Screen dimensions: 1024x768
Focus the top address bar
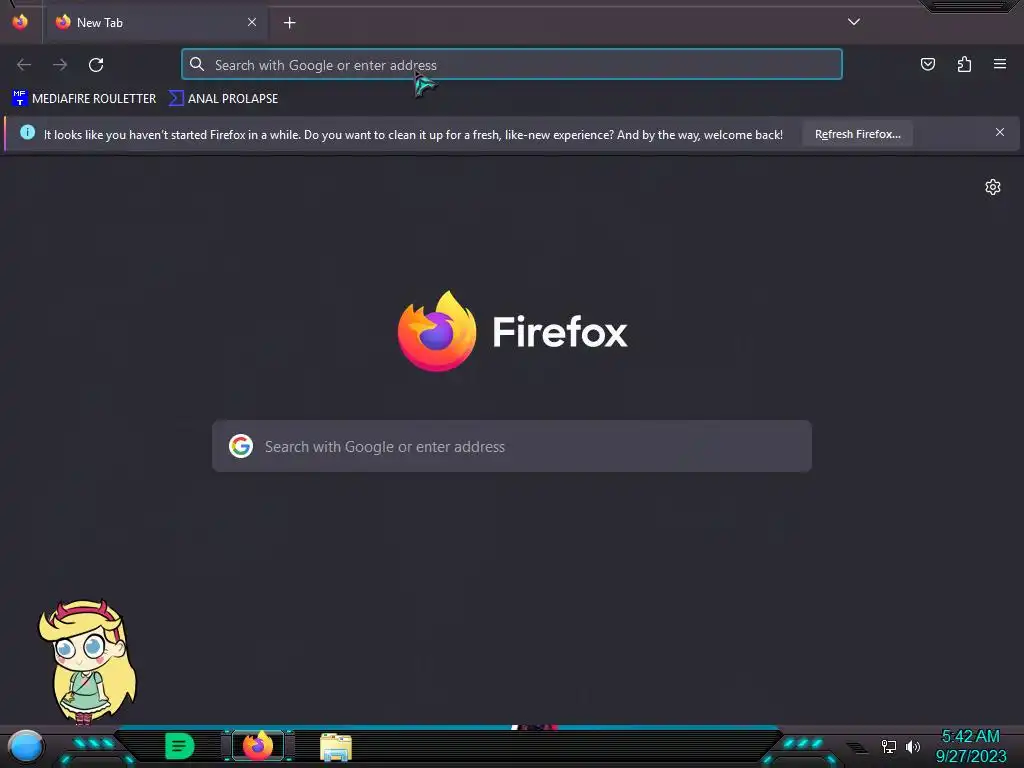(512, 65)
